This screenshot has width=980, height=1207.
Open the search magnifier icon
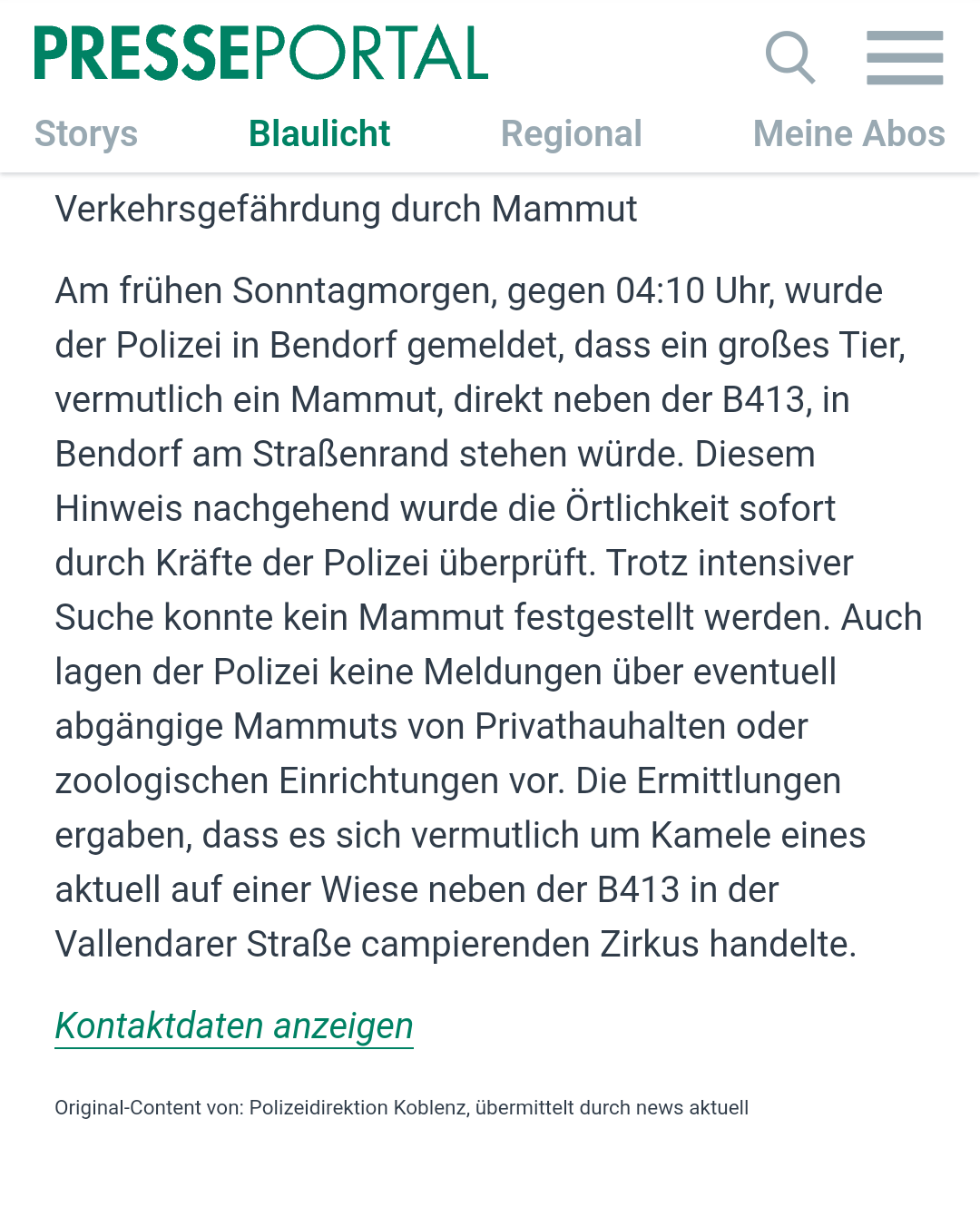(x=789, y=57)
